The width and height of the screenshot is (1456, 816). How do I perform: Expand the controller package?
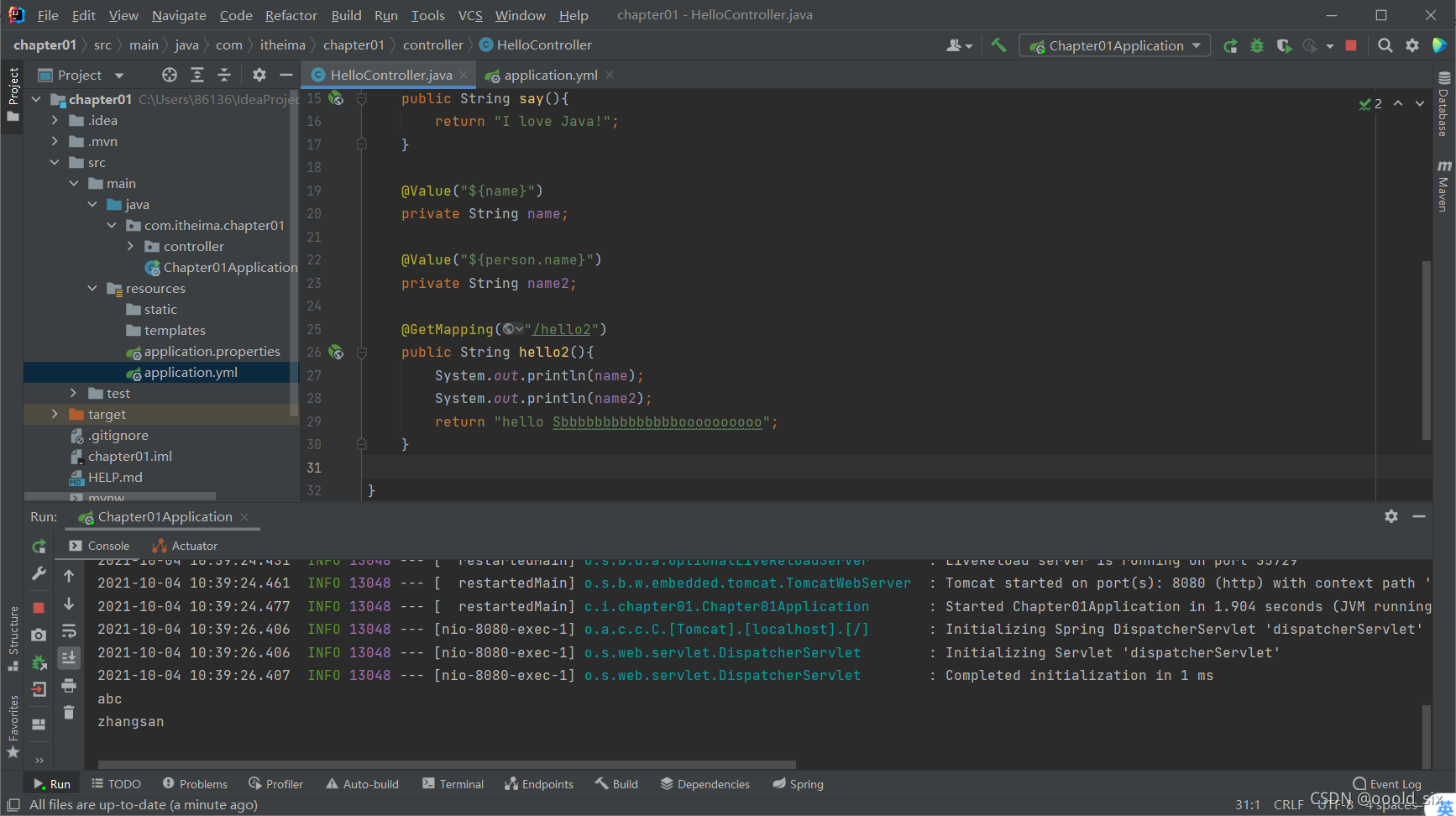[131, 246]
